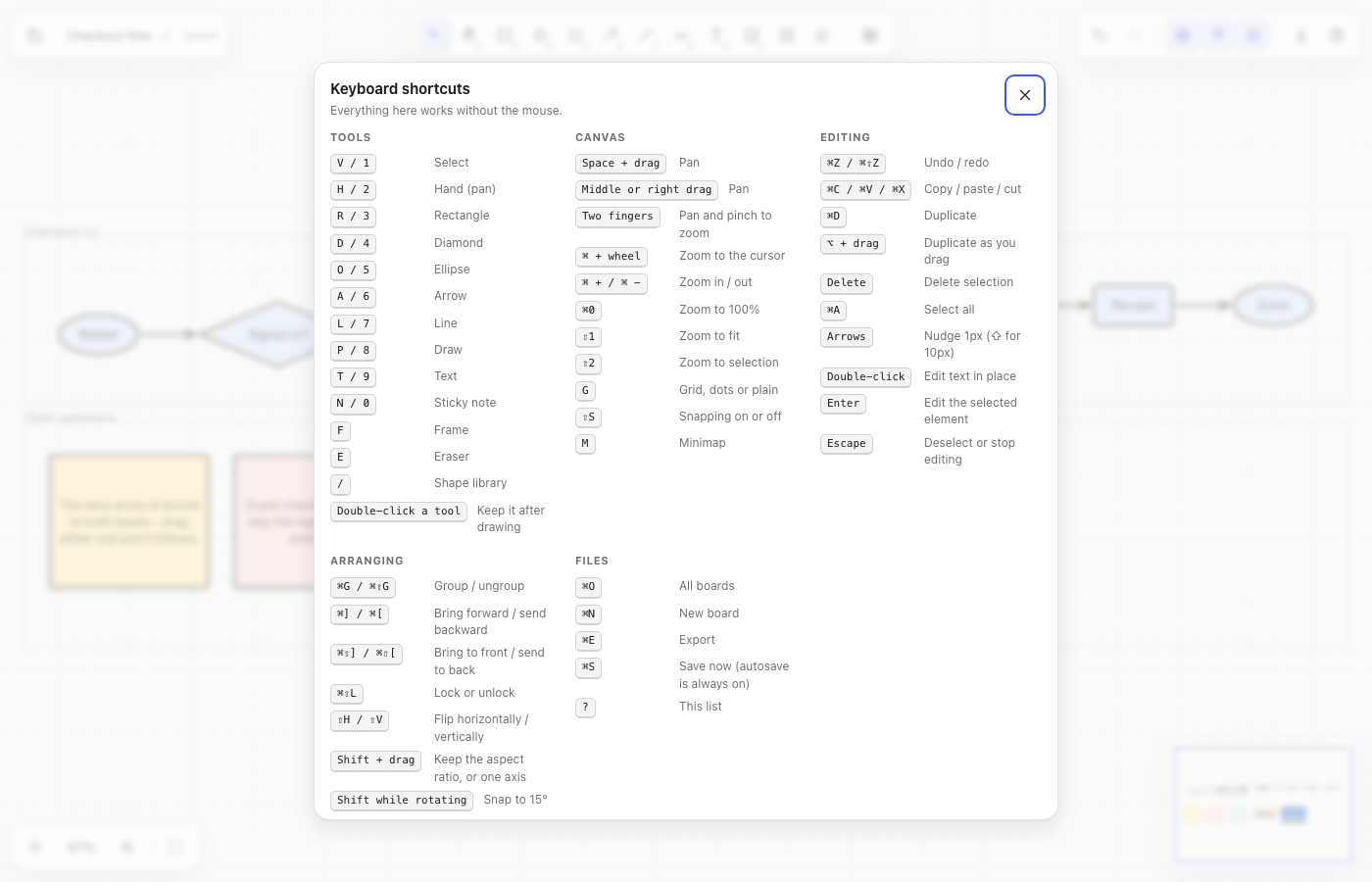
Task: Click the 'Shape library' label
Action: pyautogui.click(x=470, y=483)
